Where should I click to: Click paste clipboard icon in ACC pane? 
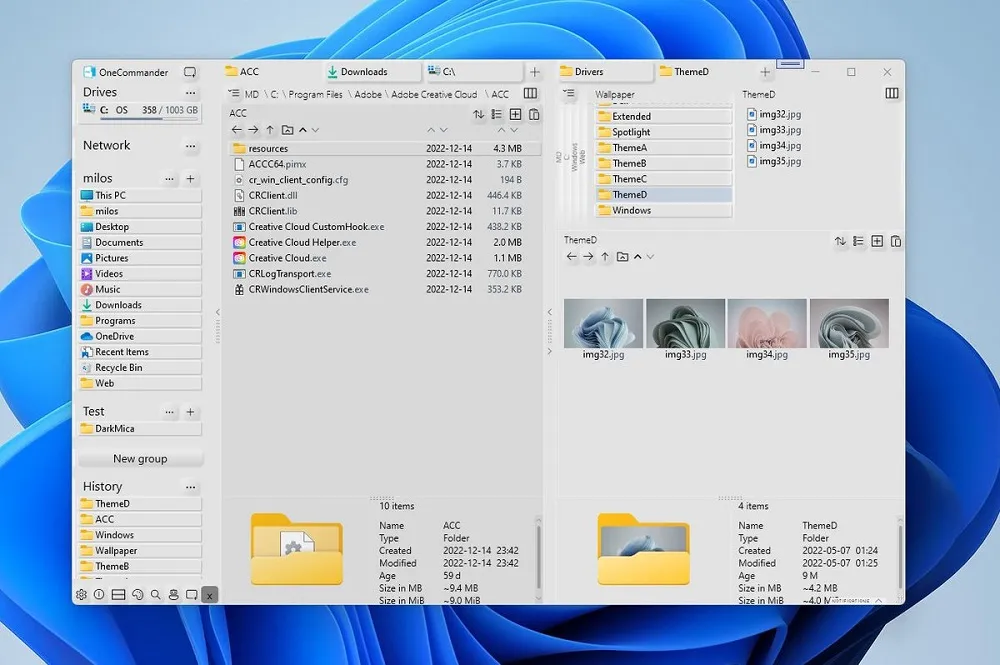(x=534, y=114)
